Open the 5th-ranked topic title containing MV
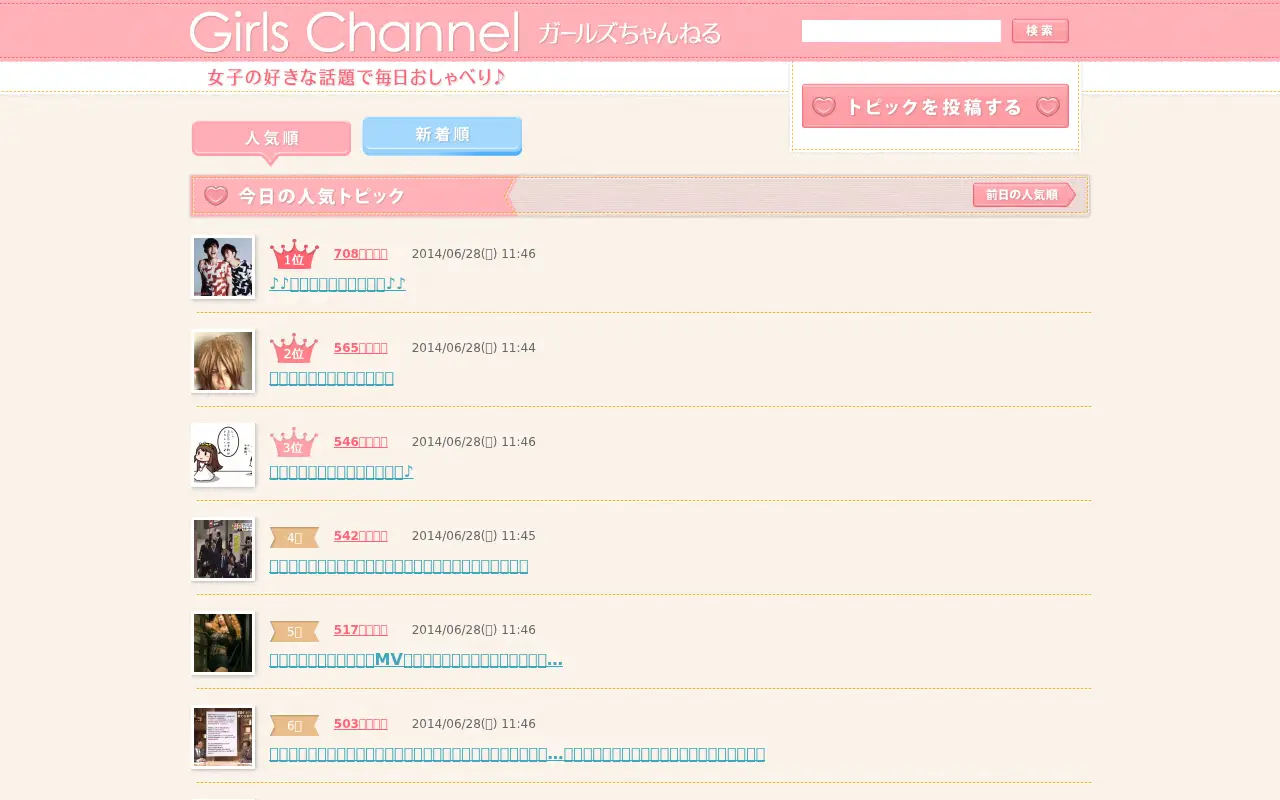This screenshot has height=800, width=1280. [415, 660]
